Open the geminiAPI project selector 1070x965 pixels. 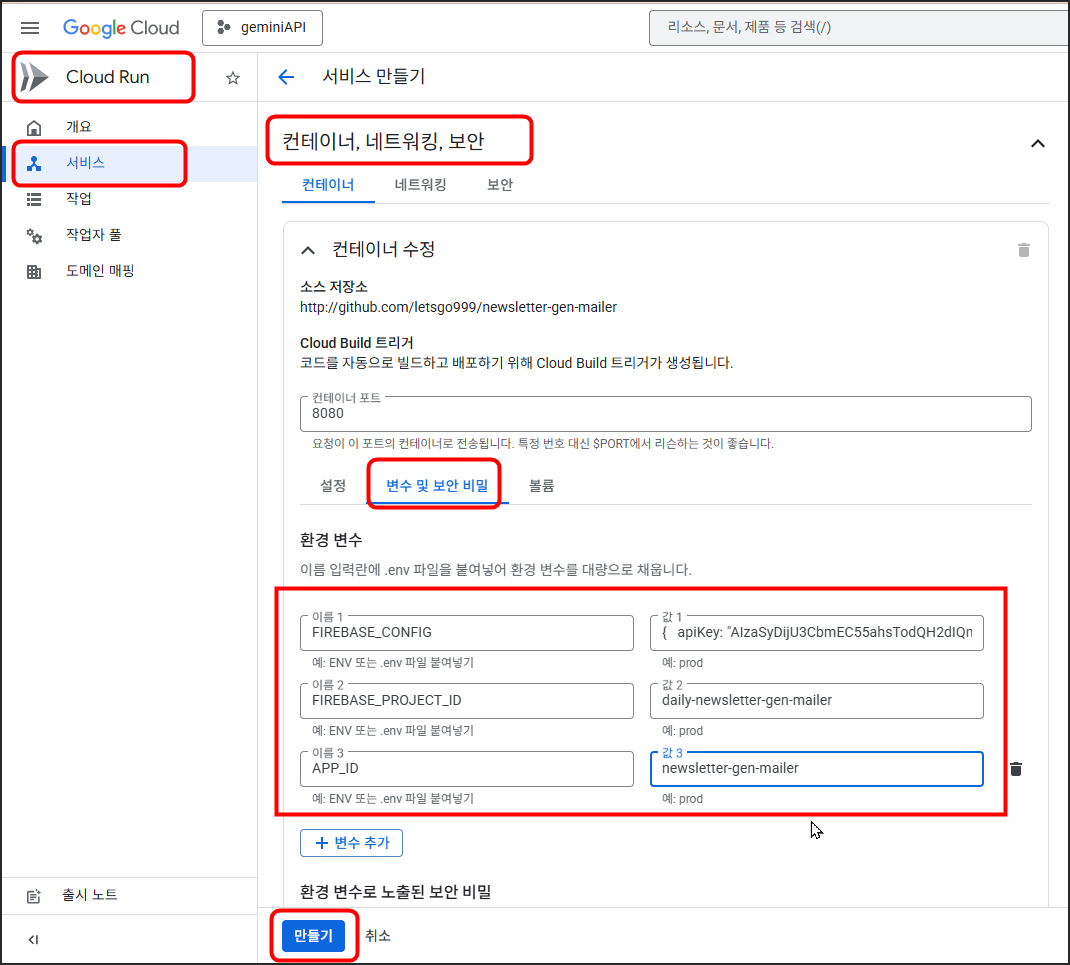[262, 28]
